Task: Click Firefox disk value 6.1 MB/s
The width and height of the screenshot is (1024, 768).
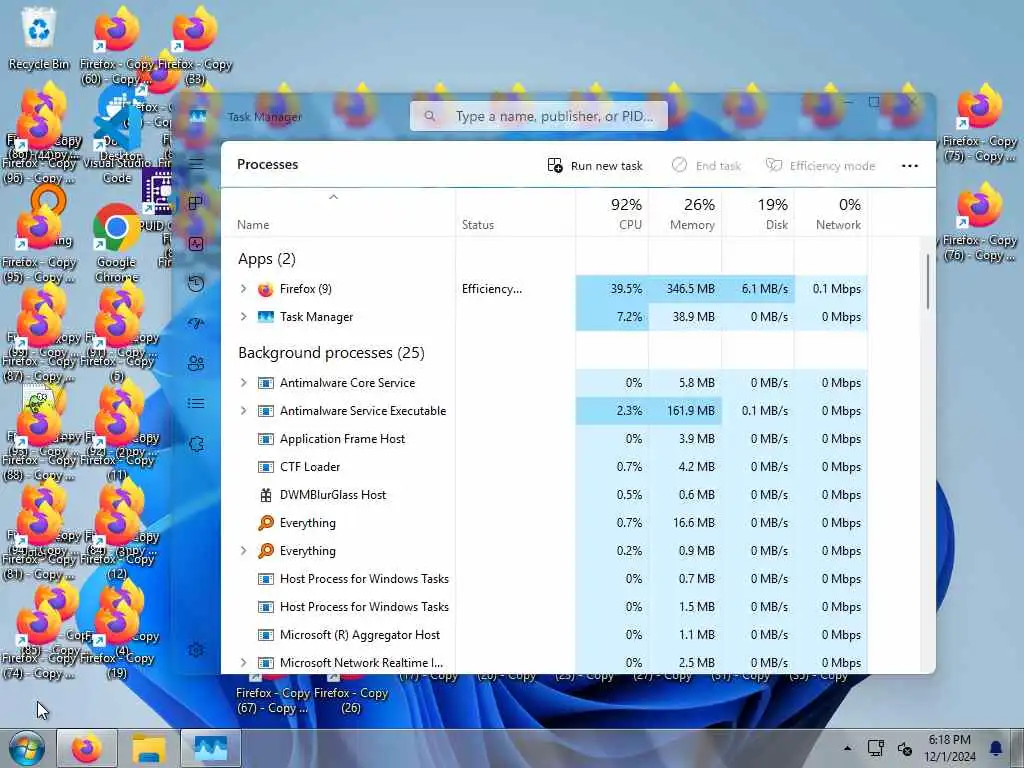Action: (x=765, y=289)
